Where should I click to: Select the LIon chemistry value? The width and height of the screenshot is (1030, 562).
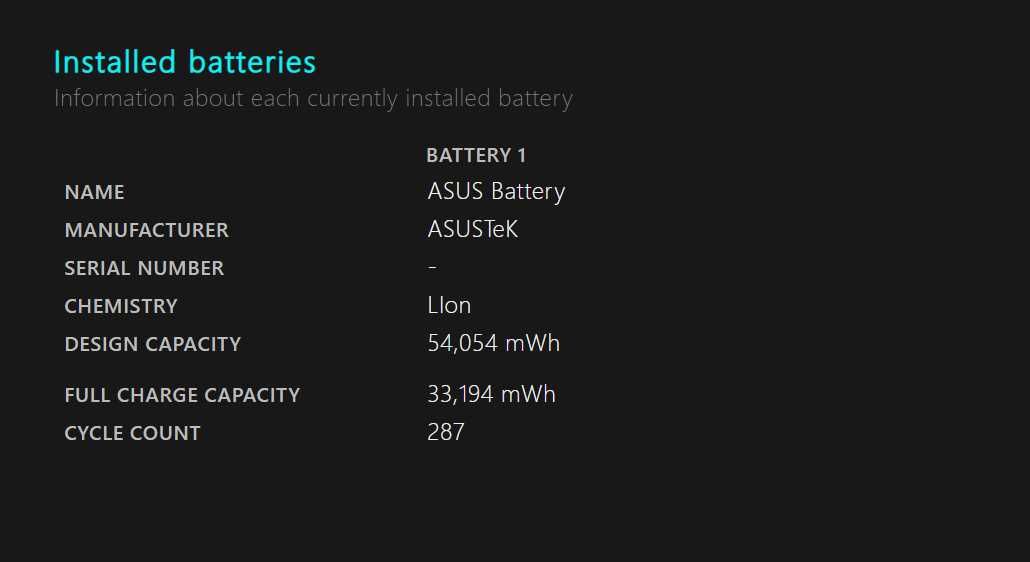tap(449, 305)
